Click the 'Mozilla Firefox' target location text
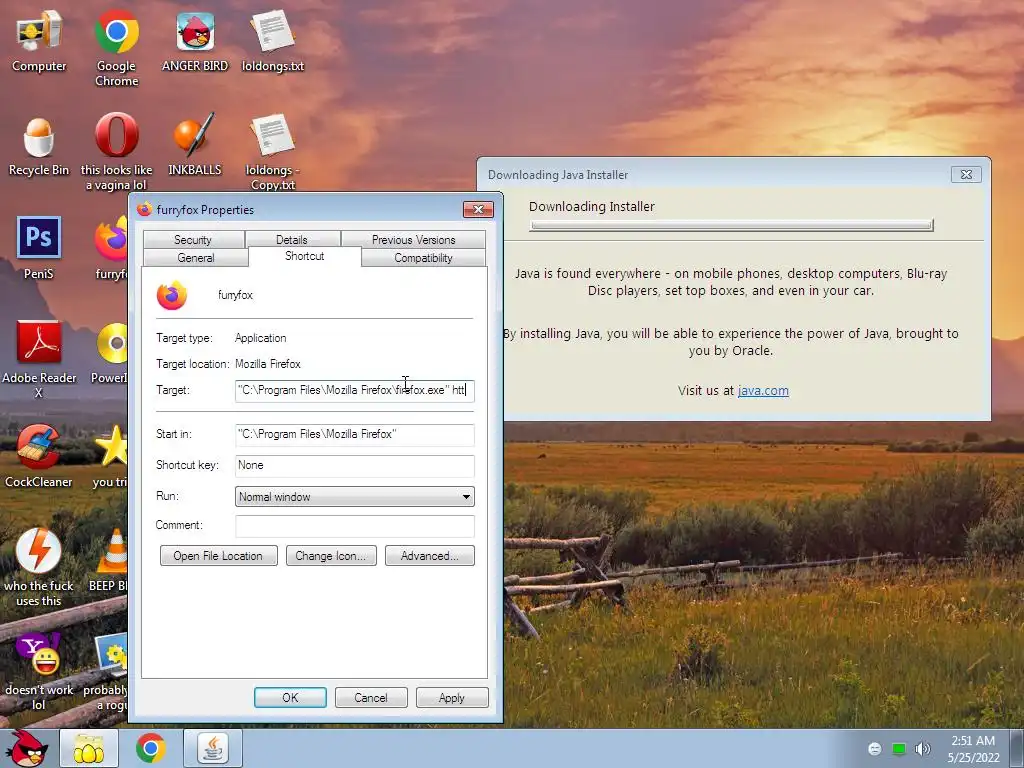Image resolution: width=1024 pixels, height=768 pixels. point(268,364)
